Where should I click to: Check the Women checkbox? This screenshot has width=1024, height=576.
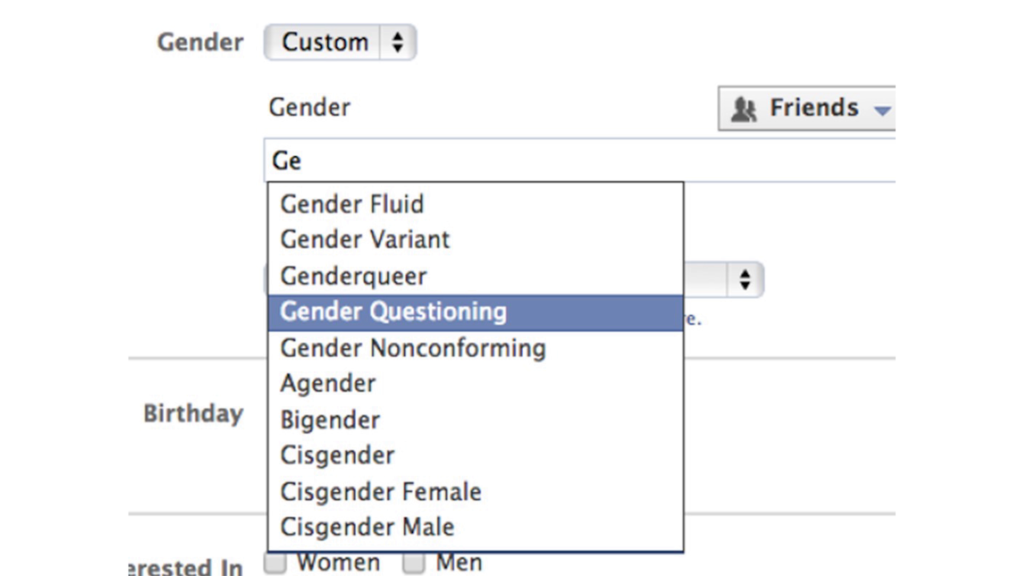276,562
